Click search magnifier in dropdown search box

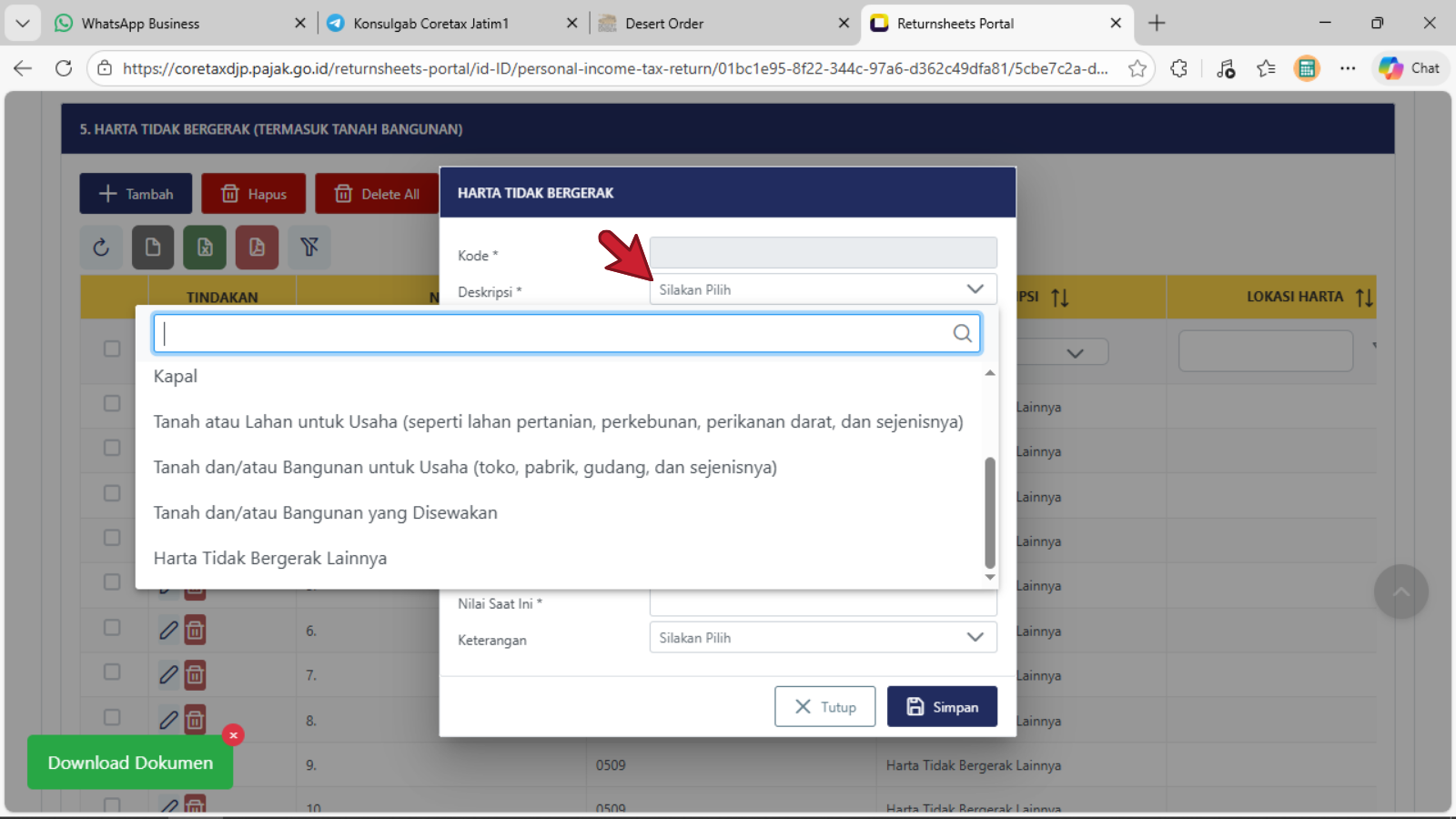tap(962, 334)
